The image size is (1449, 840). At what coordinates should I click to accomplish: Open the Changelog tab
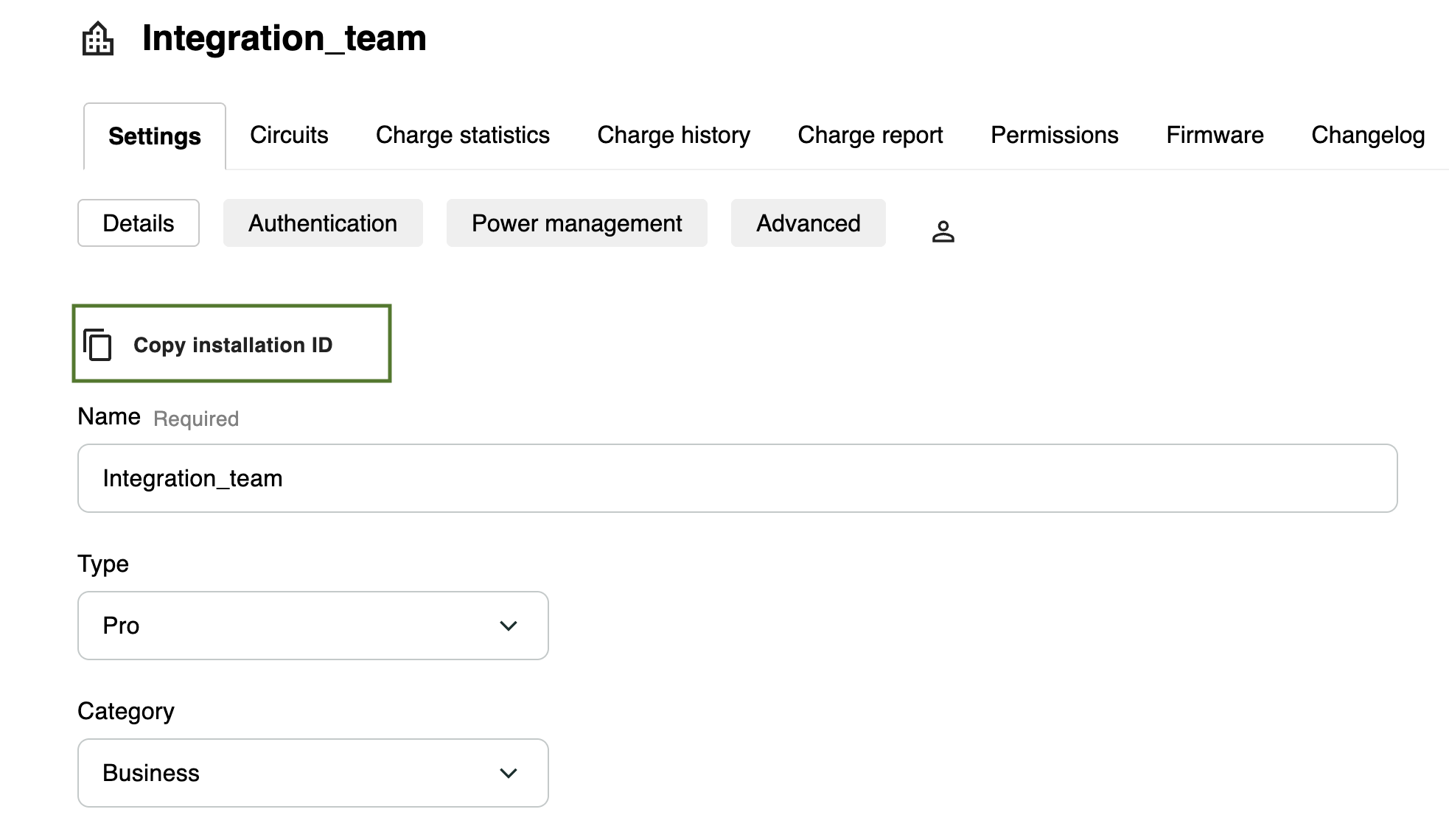point(1367,136)
